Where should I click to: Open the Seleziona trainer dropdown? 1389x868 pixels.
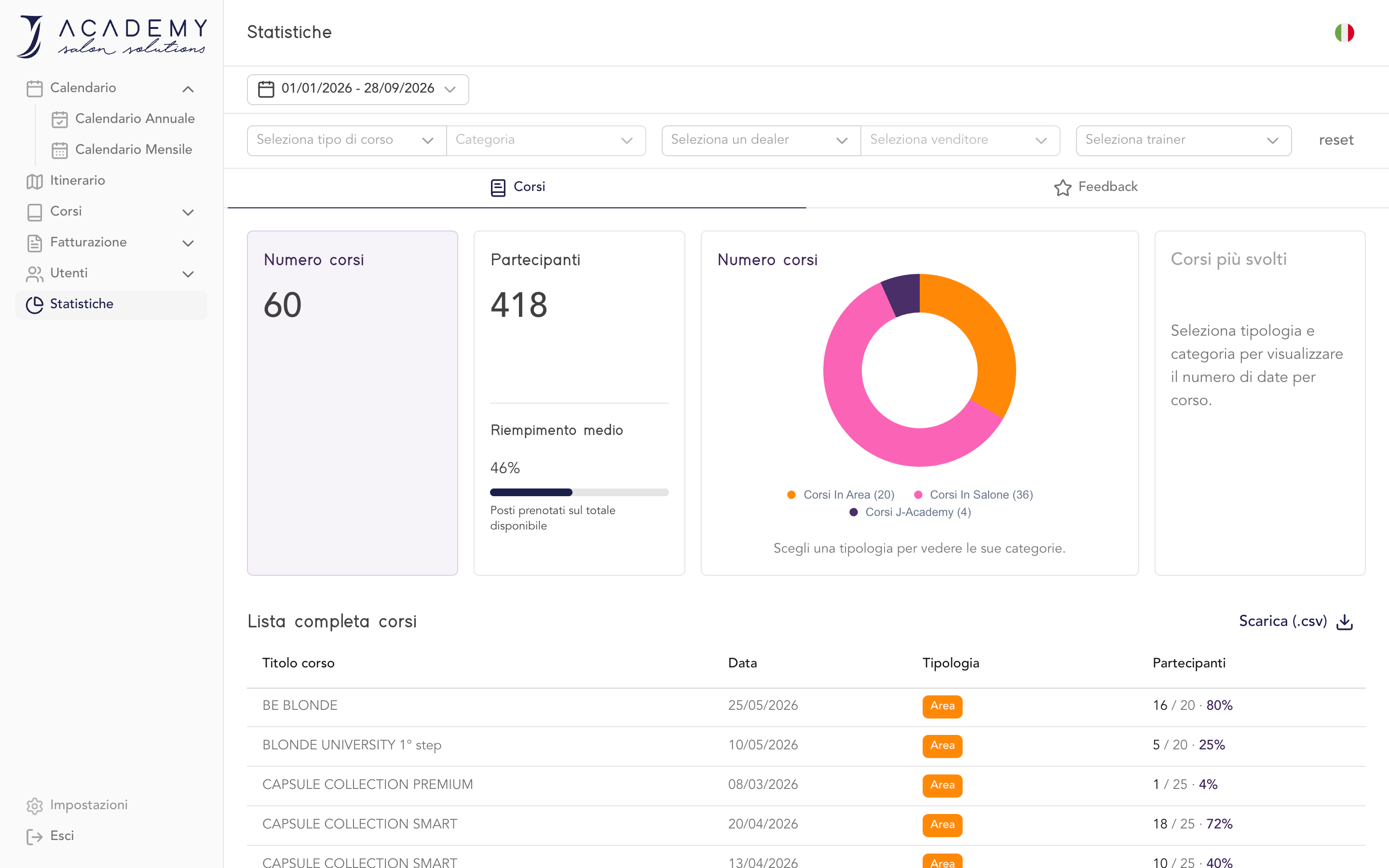point(1184,140)
